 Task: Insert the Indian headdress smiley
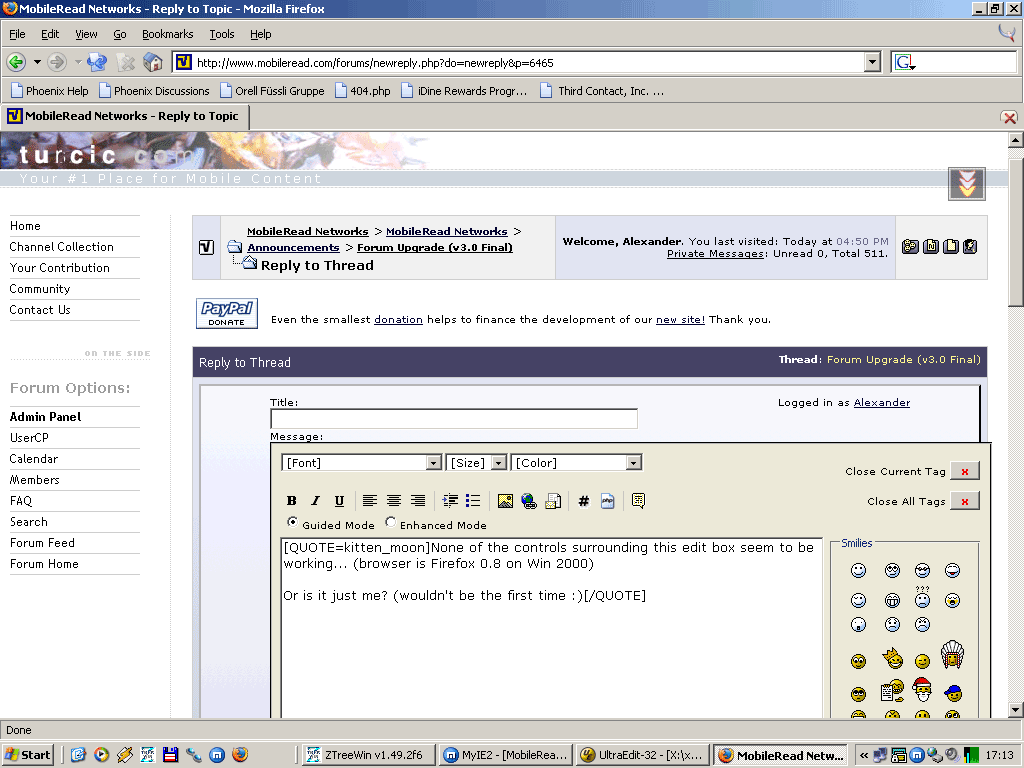click(952, 654)
